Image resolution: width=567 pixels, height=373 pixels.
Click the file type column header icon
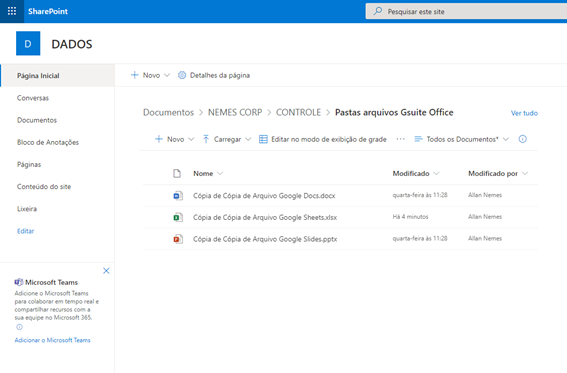[177, 173]
